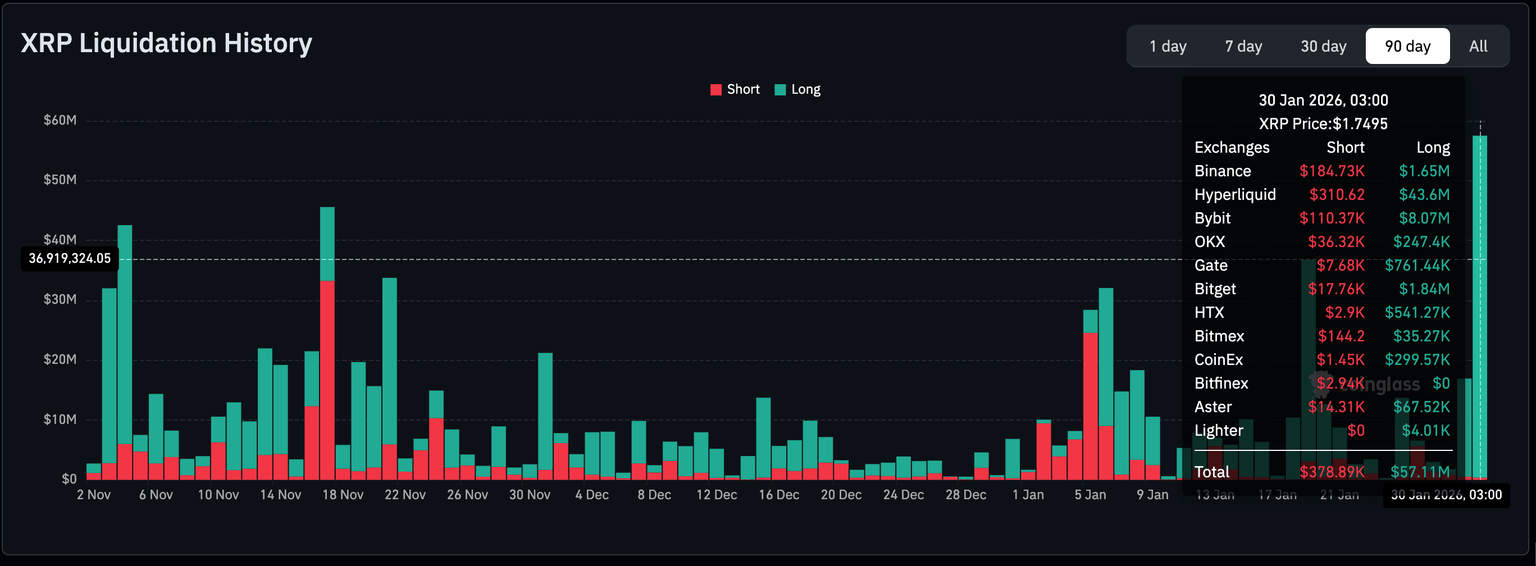Click the tall red bar segment near 18 Nov
Screen dimensions: 1536x566
(327, 380)
